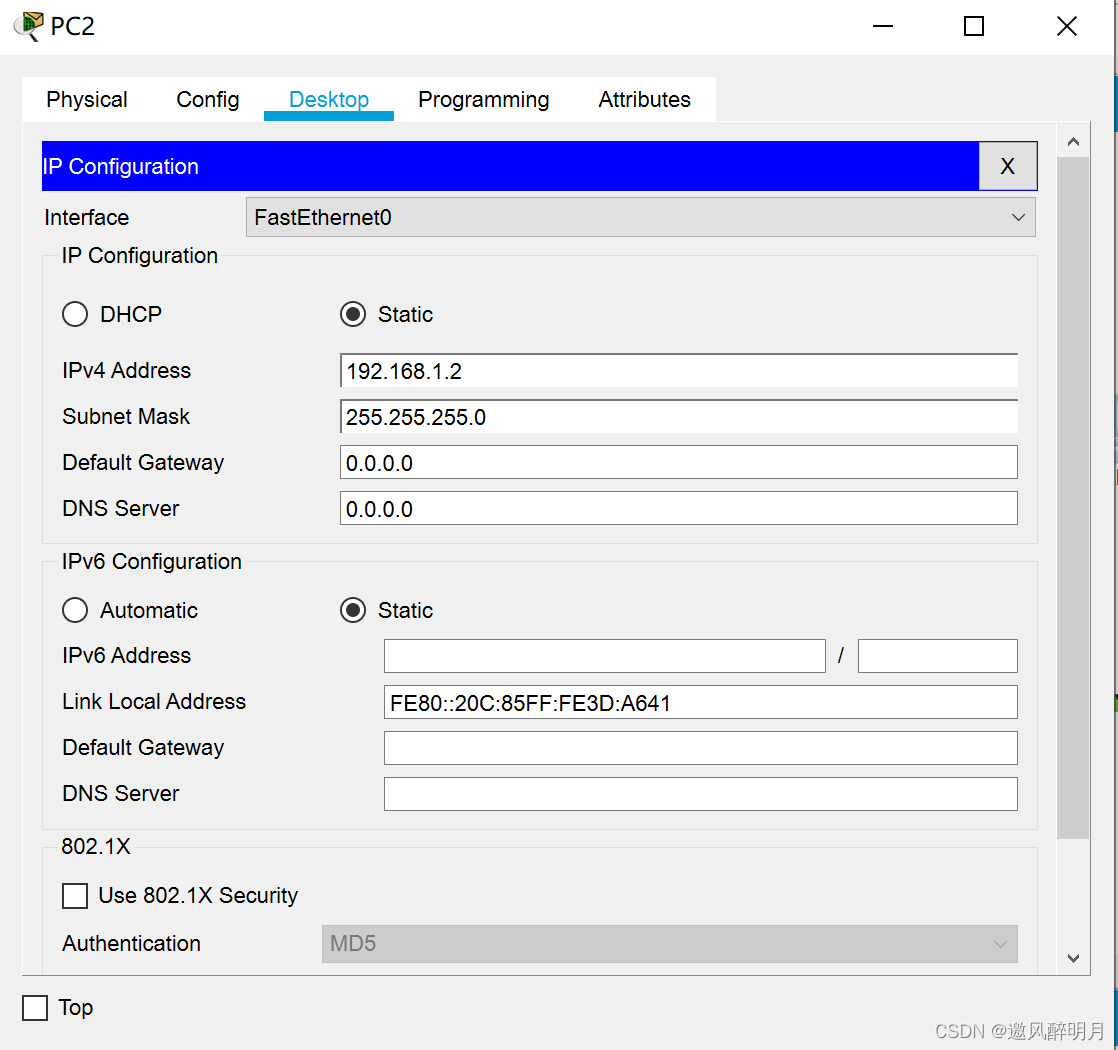This screenshot has width=1118, height=1050.
Task: Switch to the Physical tab
Action: pyautogui.click(x=87, y=99)
